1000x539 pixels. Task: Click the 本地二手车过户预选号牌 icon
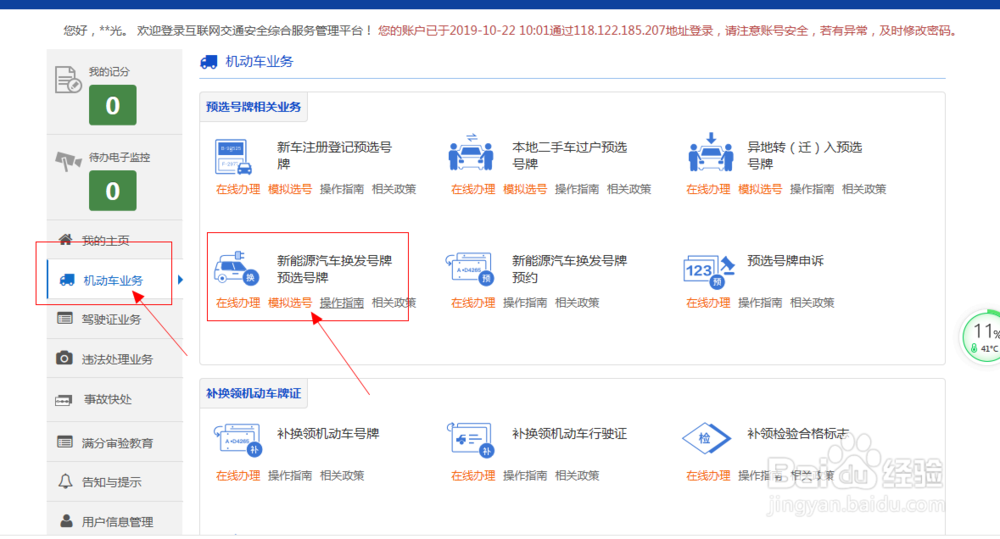click(x=471, y=153)
